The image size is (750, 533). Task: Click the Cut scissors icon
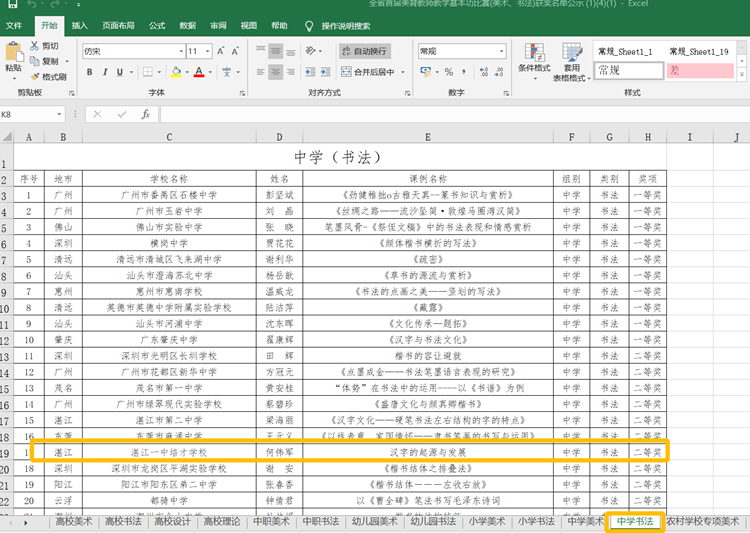pos(34,46)
